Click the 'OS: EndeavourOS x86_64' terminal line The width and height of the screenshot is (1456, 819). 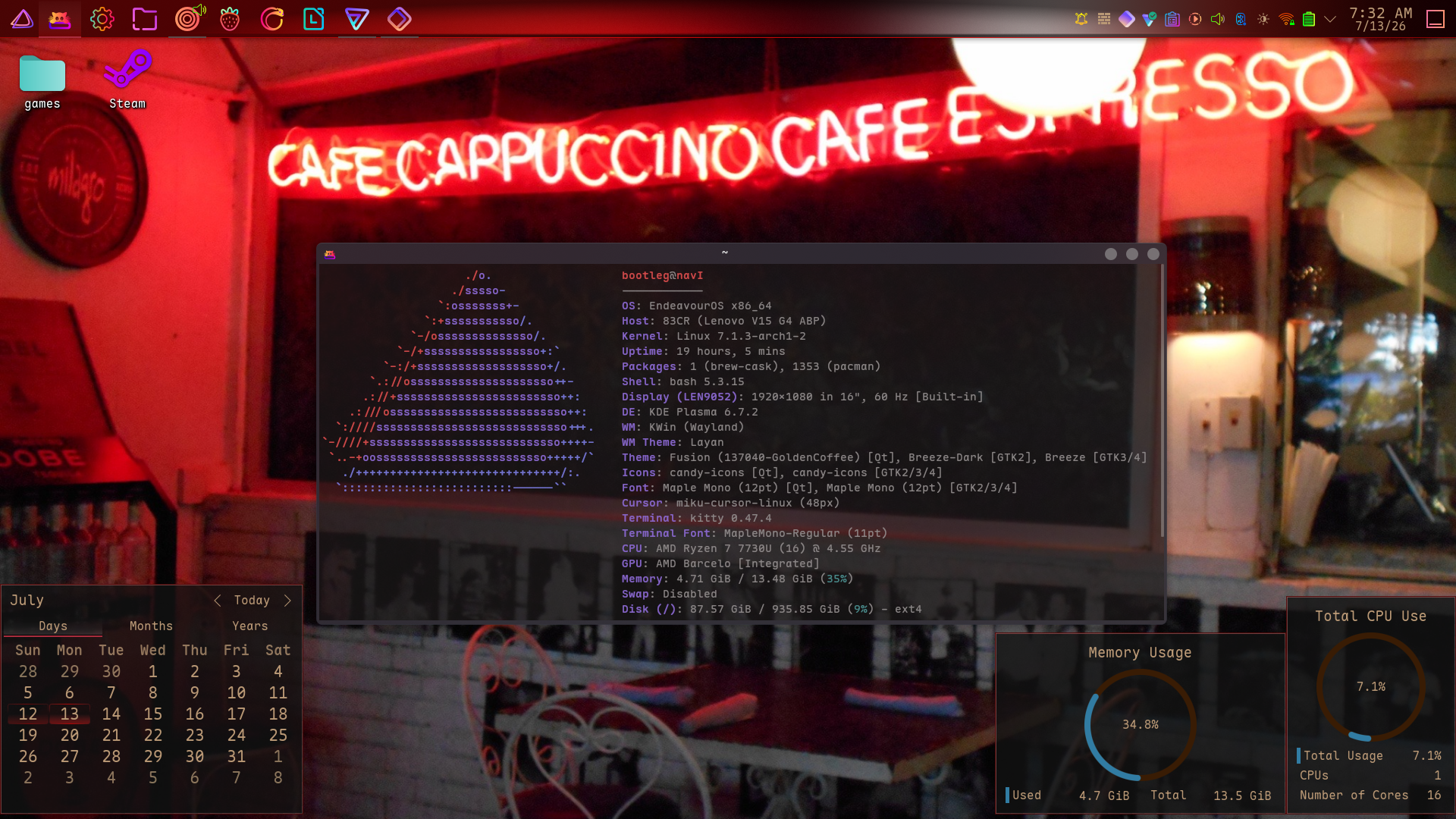697,306
